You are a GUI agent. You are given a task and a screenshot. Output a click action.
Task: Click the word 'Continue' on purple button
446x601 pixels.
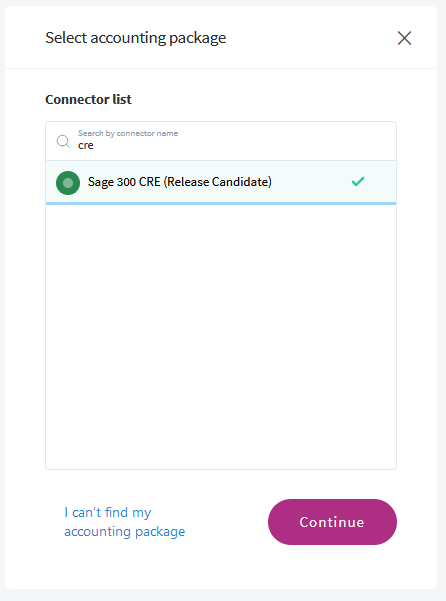click(x=332, y=522)
